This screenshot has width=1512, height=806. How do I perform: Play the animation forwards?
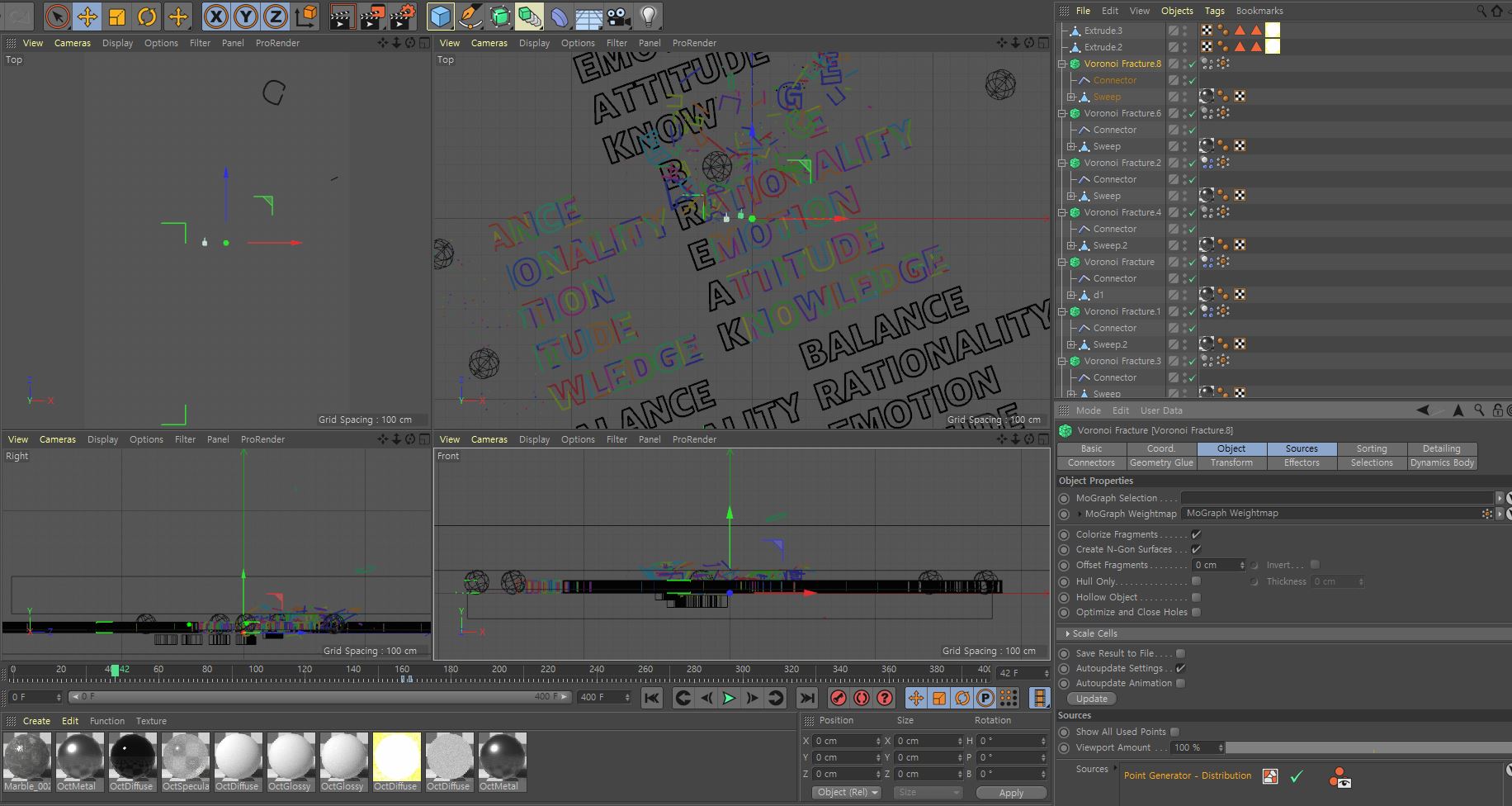[x=729, y=698]
